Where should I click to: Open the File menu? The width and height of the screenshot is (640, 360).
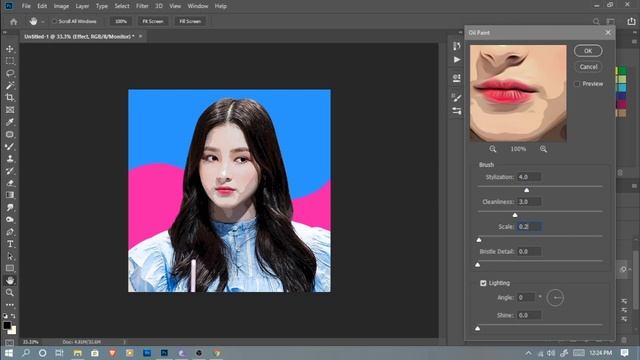(26, 6)
